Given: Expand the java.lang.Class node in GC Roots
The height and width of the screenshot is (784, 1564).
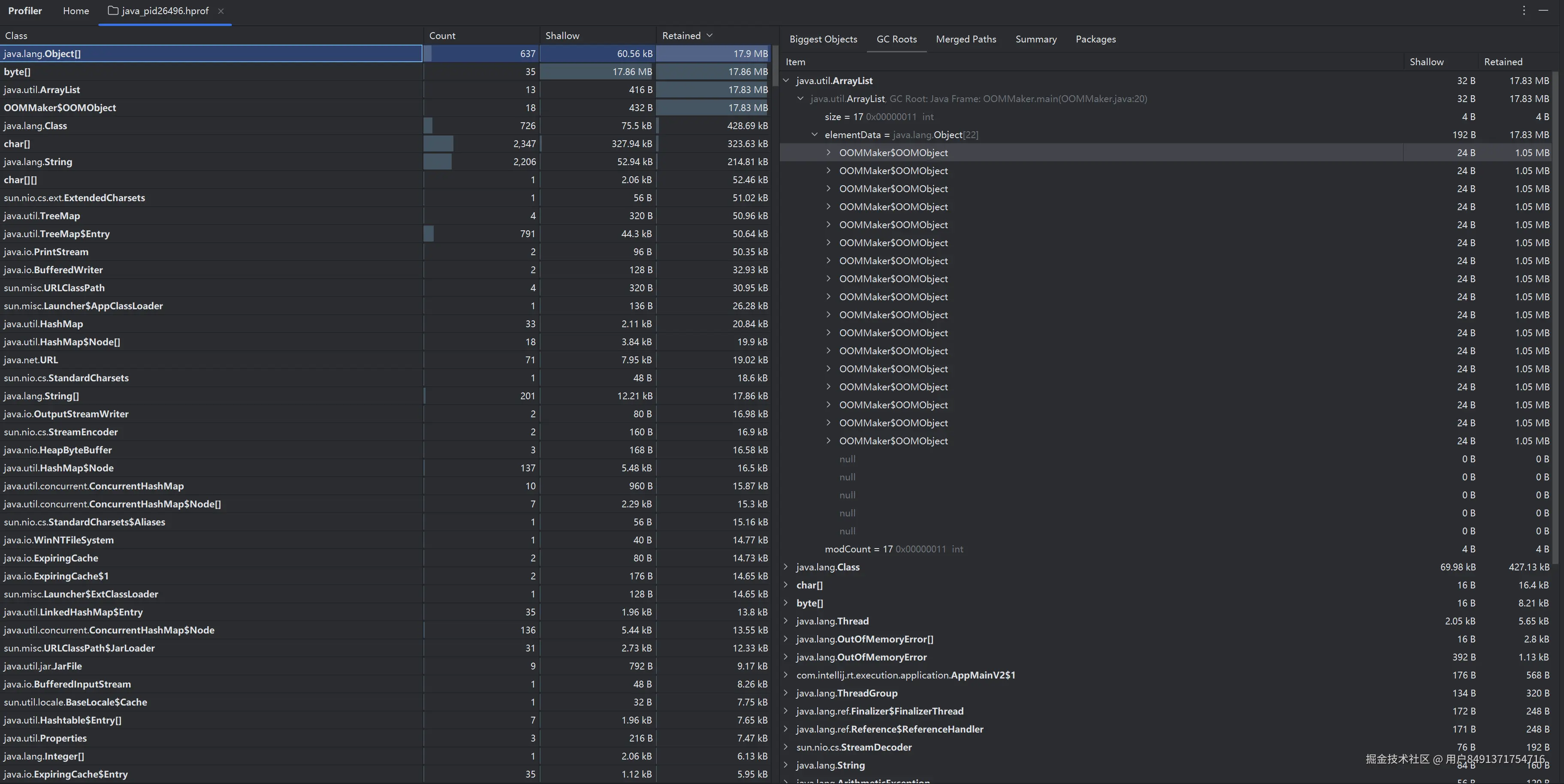Looking at the screenshot, I should click(x=786, y=567).
